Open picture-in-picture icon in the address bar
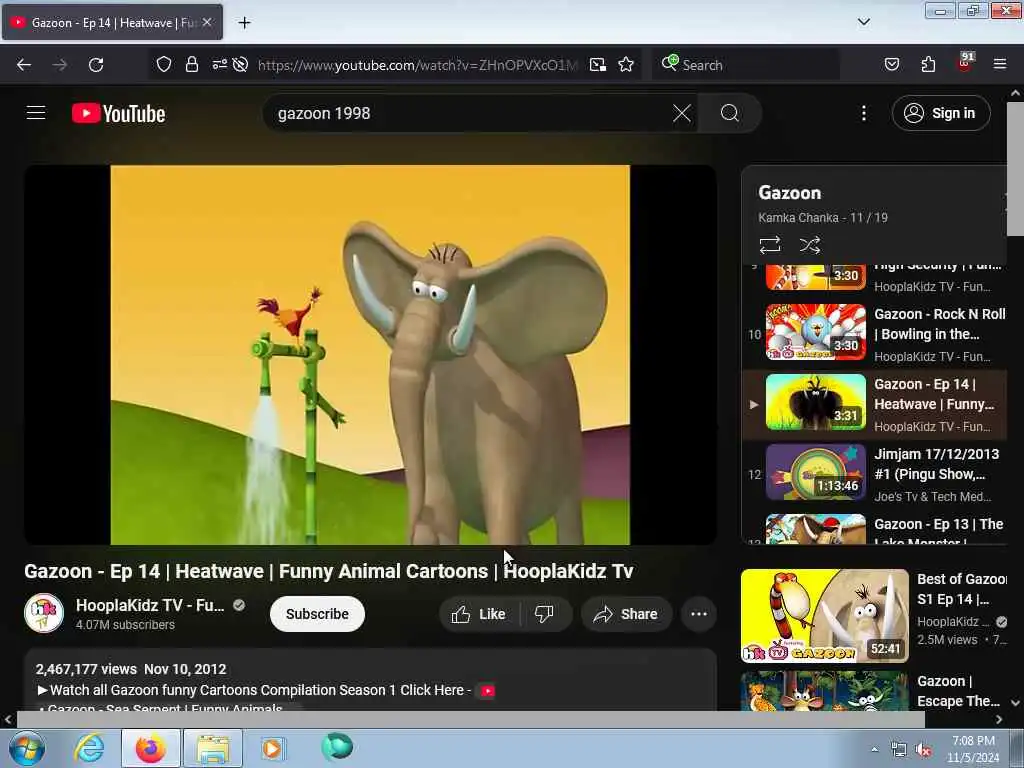The width and height of the screenshot is (1024, 768). 598,65
